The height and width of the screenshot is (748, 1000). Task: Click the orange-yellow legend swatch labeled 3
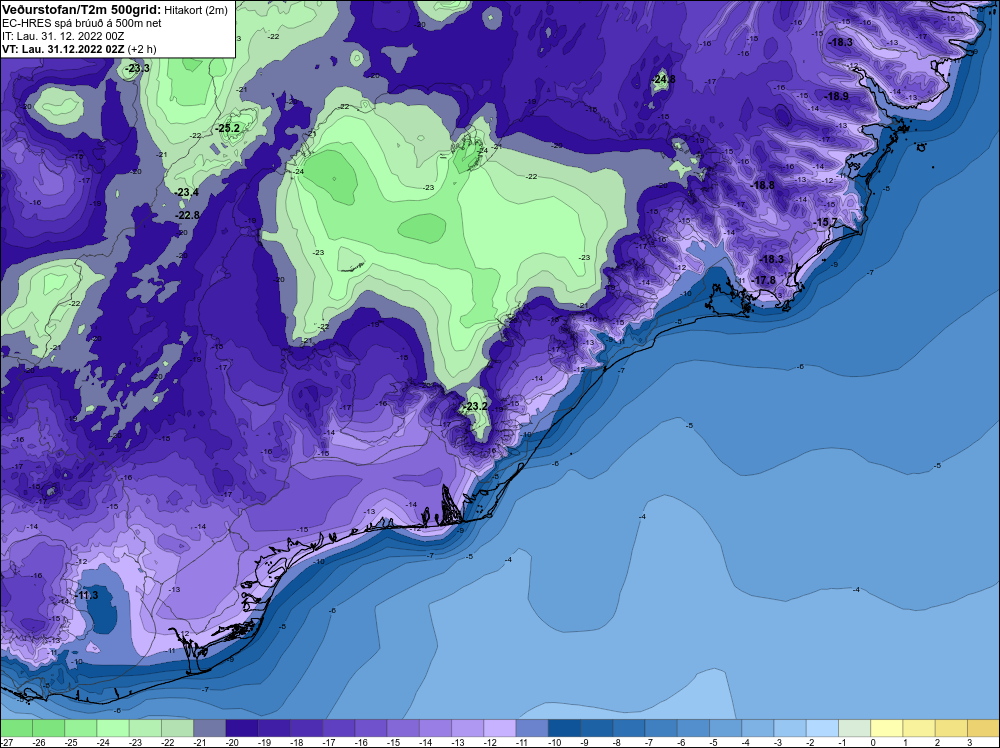coord(983,728)
